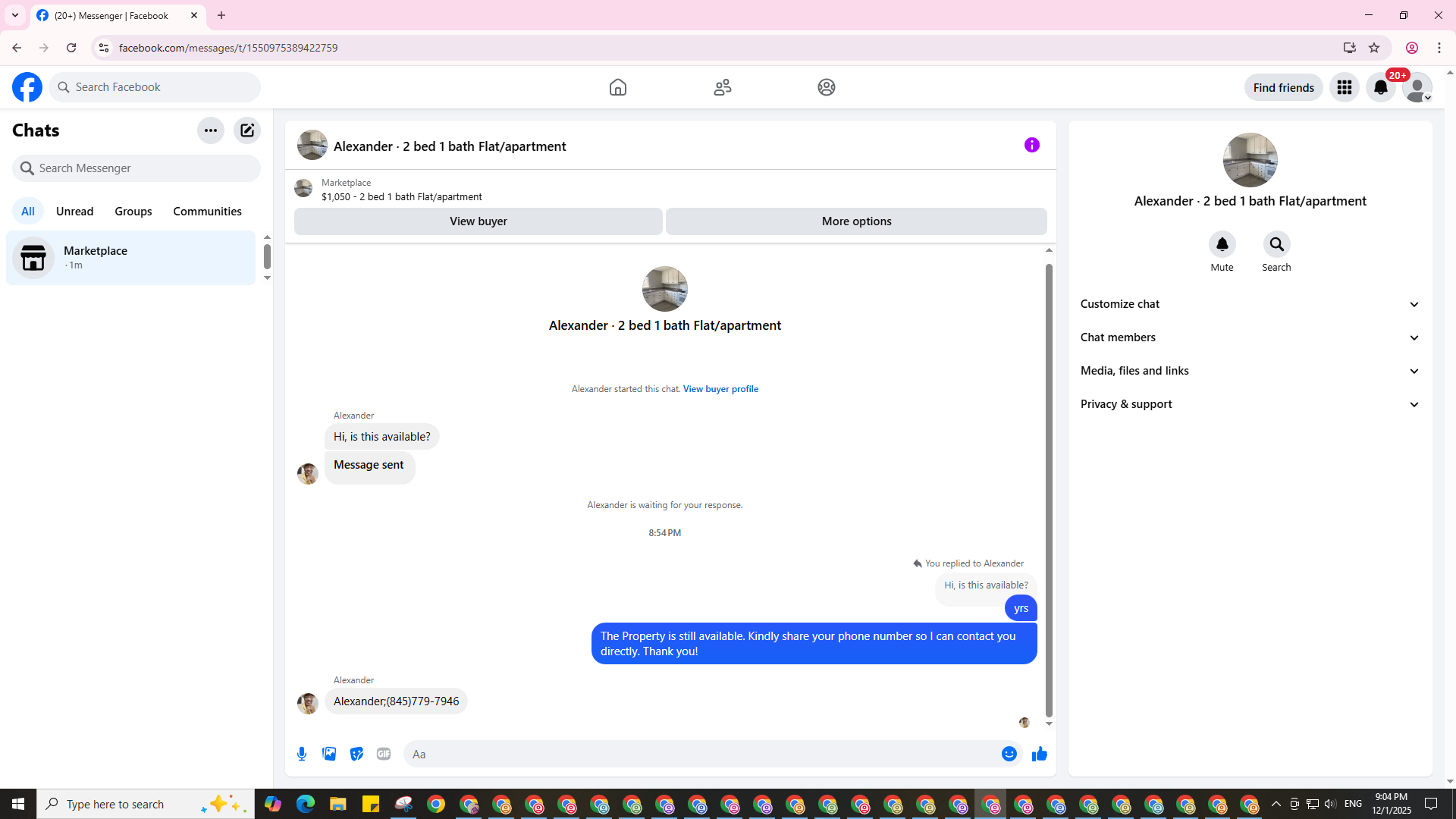The image size is (1456, 819).
Task: Select the All chats filter
Action: pos(28,212)
